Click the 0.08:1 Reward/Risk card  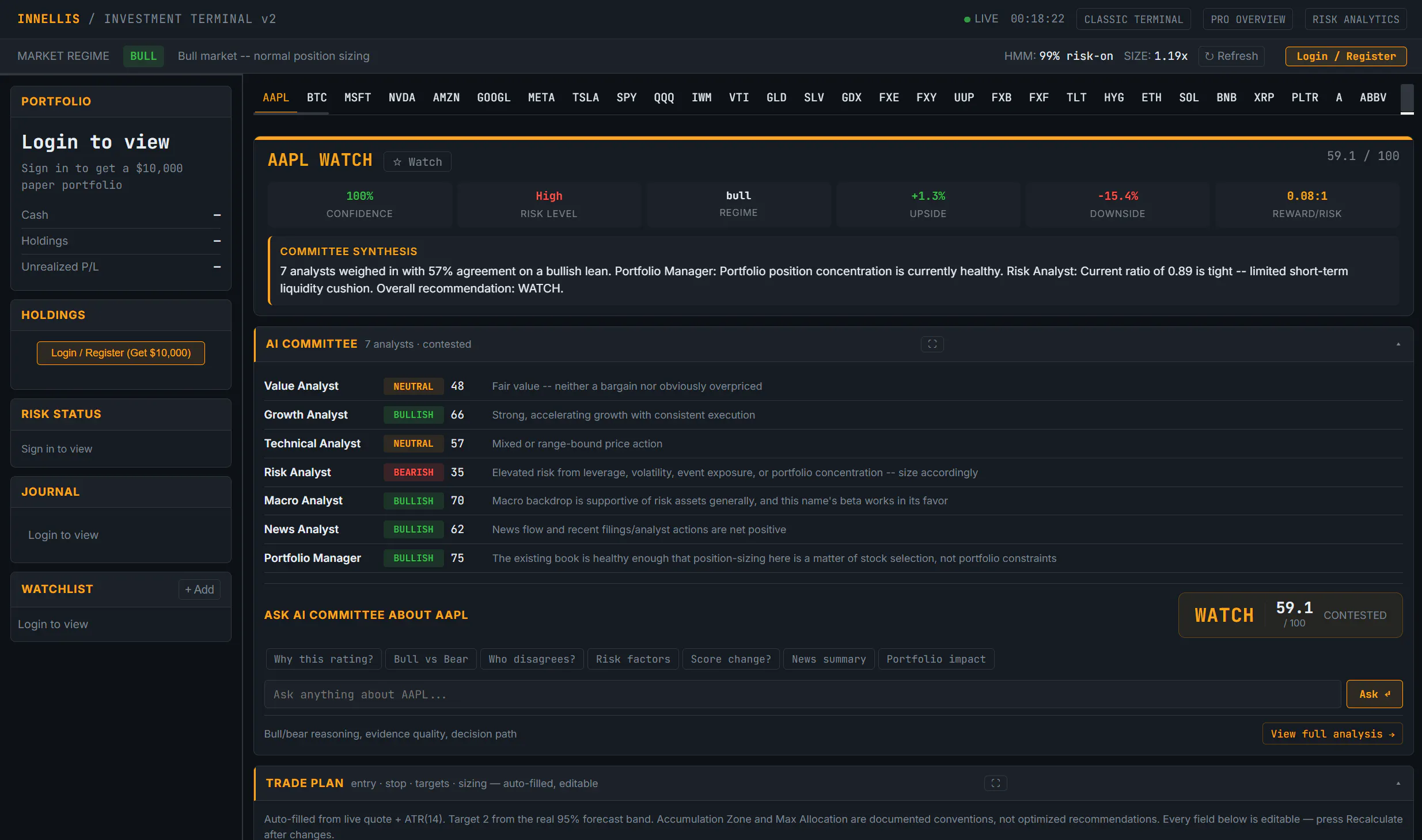(1307, 204)
